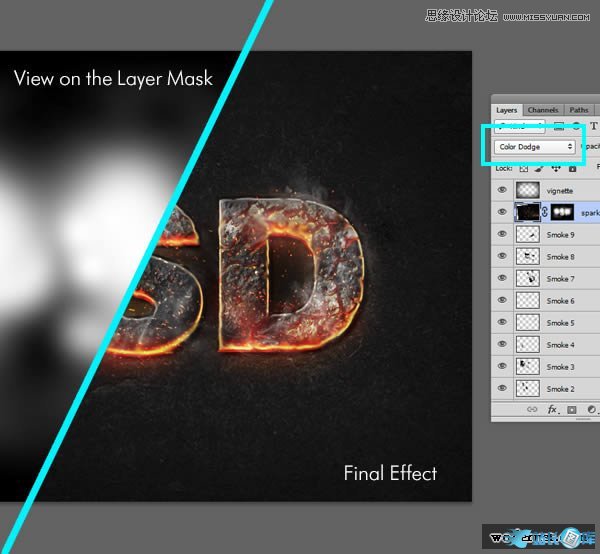Image resolution: width=600 pixels, height=554 pixels.
Task: Click the link layers icon
Action: [x=531, y=409]
